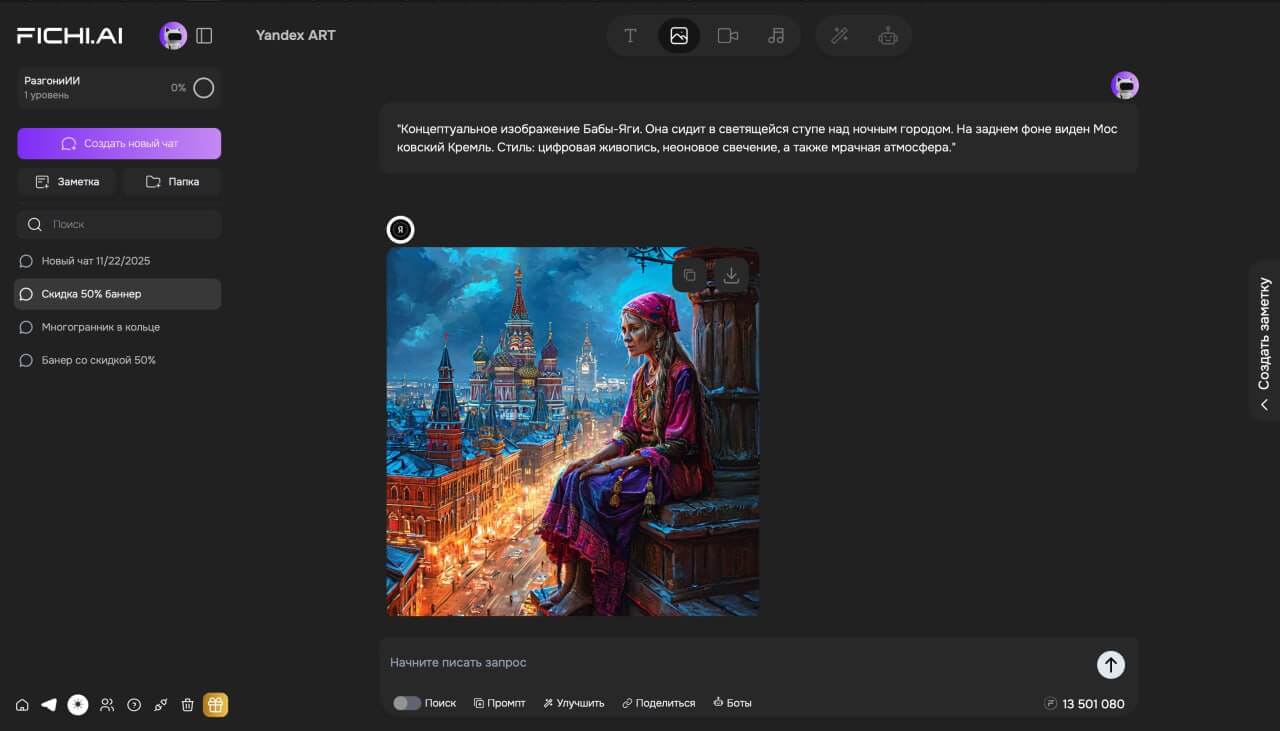Open the Новый чат 11/22/2025 chat
Screen dimensions: 1280x731
click(96, 261)
